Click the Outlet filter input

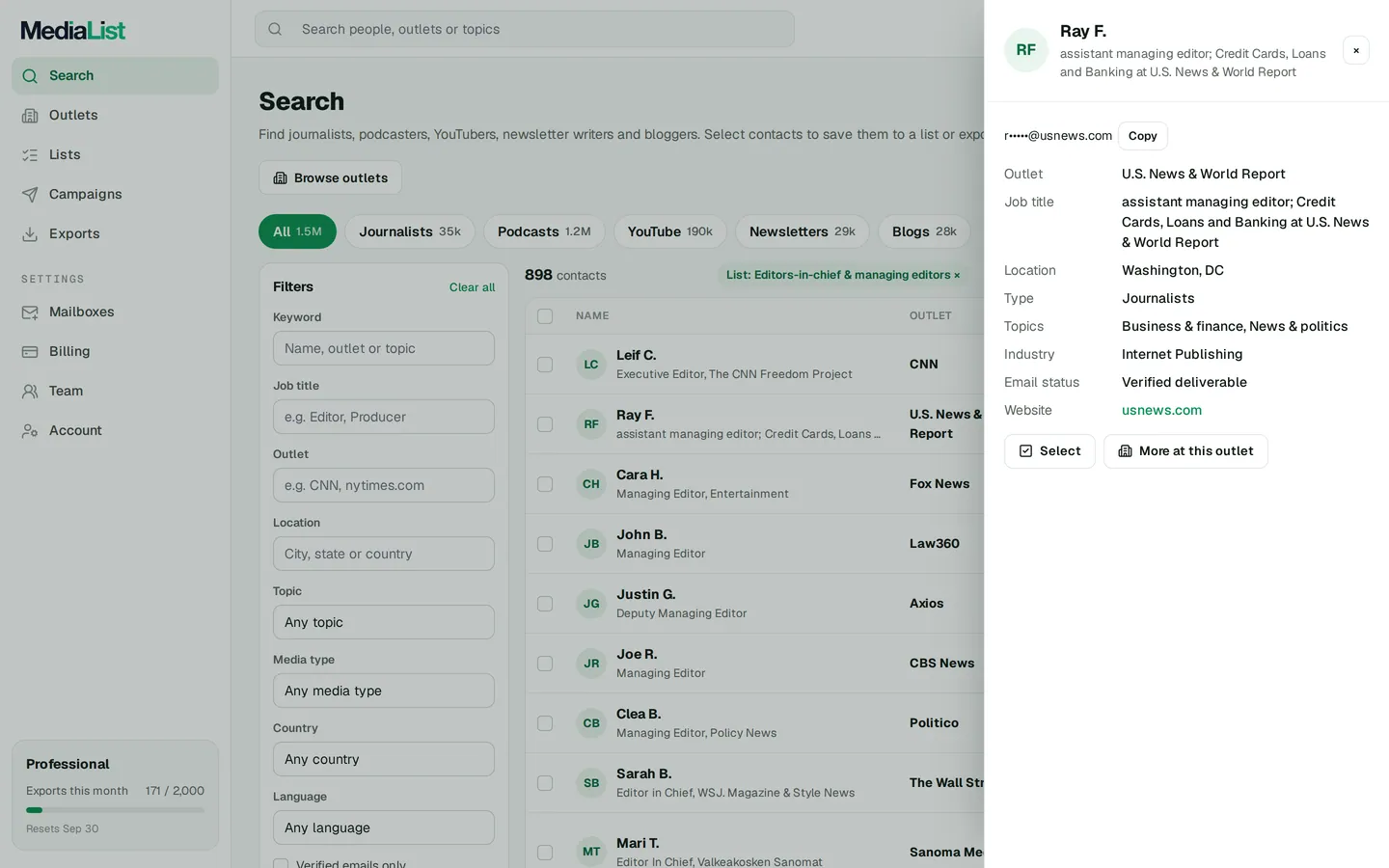384,485
